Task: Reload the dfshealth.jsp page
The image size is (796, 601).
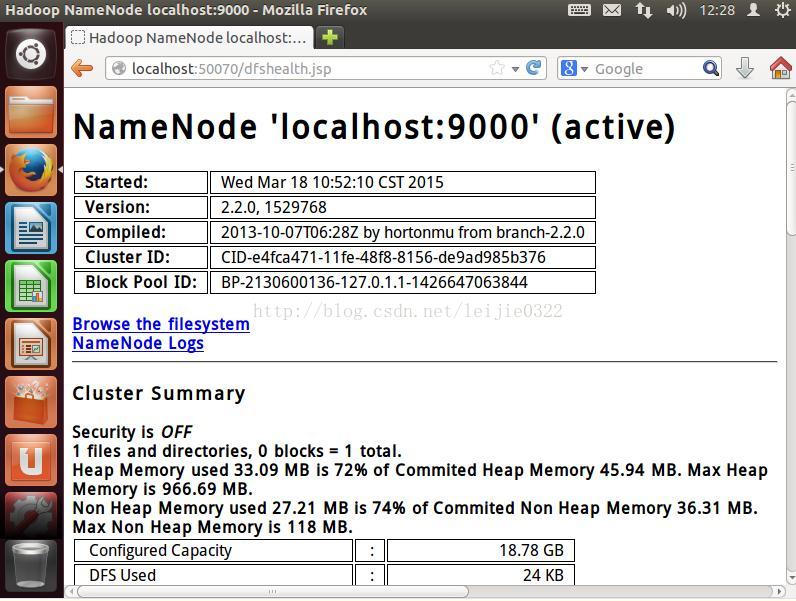Action: coord(534,68)
